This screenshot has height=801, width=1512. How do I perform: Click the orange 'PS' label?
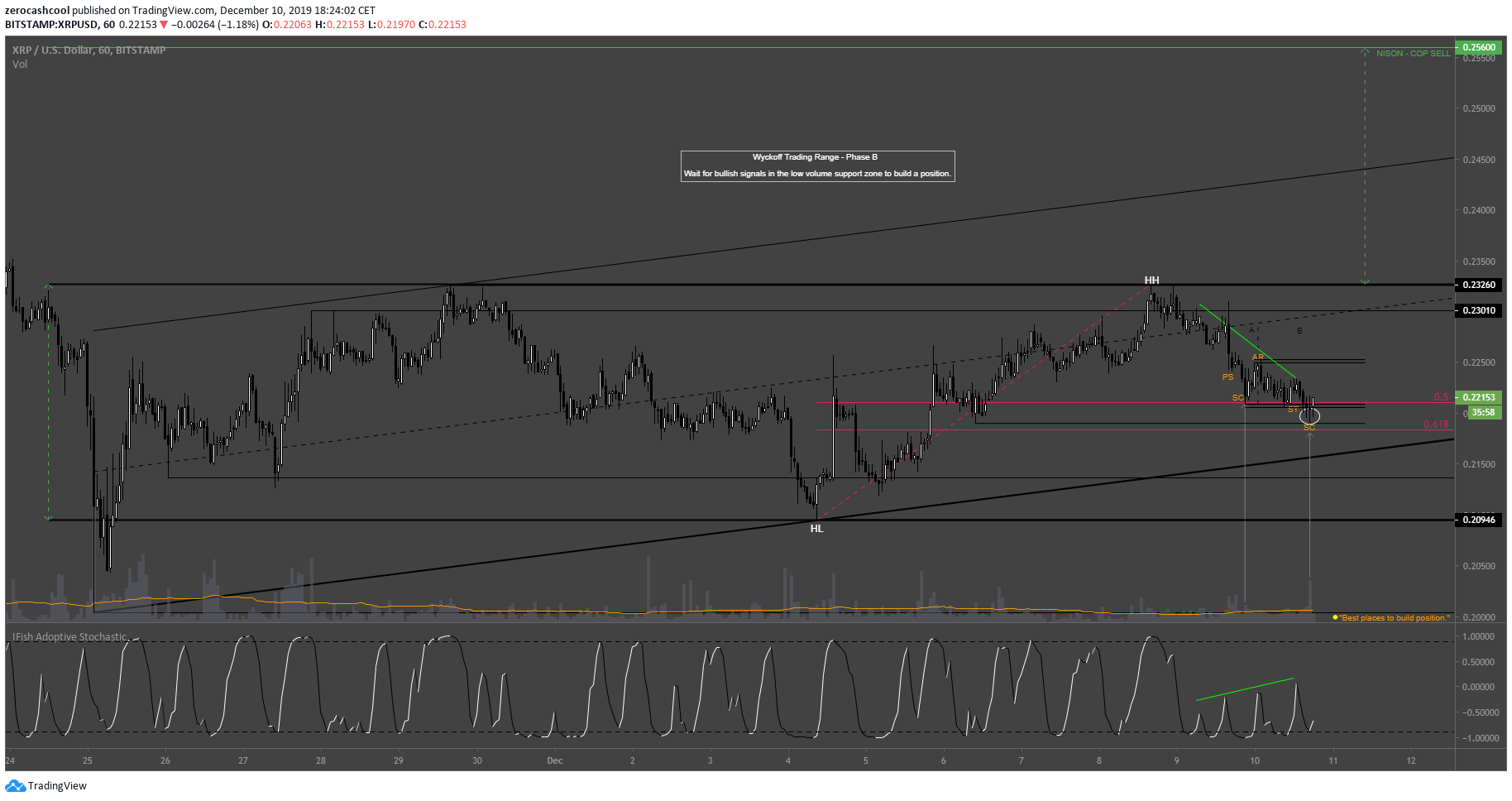[x=1227, y=377]
